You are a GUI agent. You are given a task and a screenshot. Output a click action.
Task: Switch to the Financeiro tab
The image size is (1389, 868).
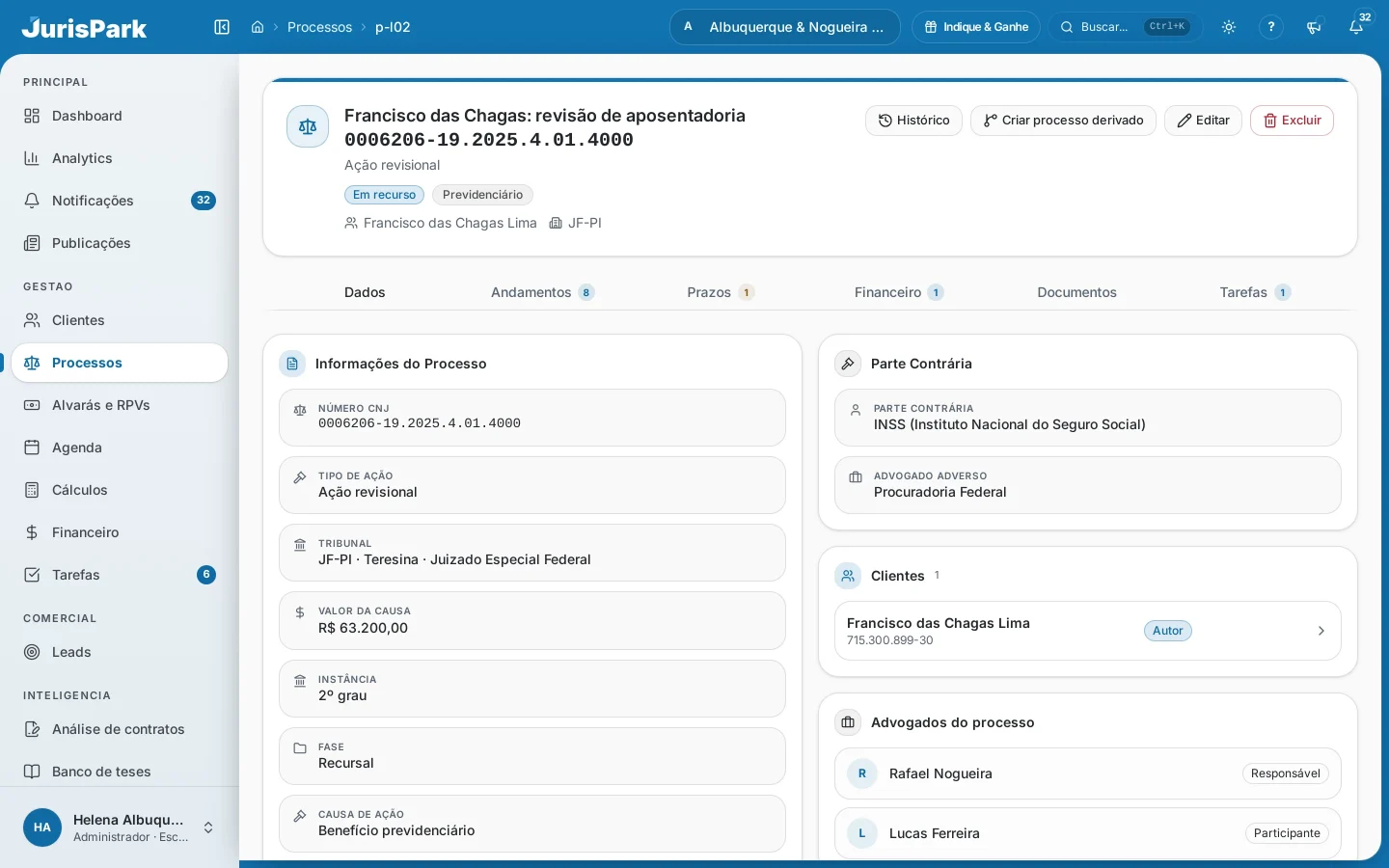click(899, 292)
